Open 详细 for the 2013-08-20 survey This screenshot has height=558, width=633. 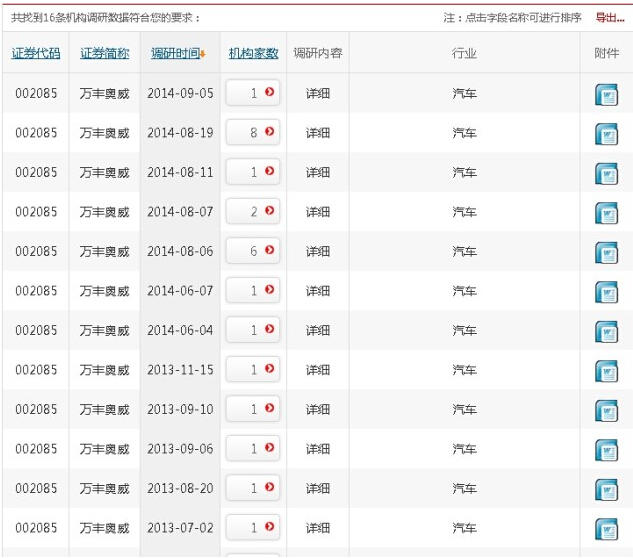[x=318, y=488]
